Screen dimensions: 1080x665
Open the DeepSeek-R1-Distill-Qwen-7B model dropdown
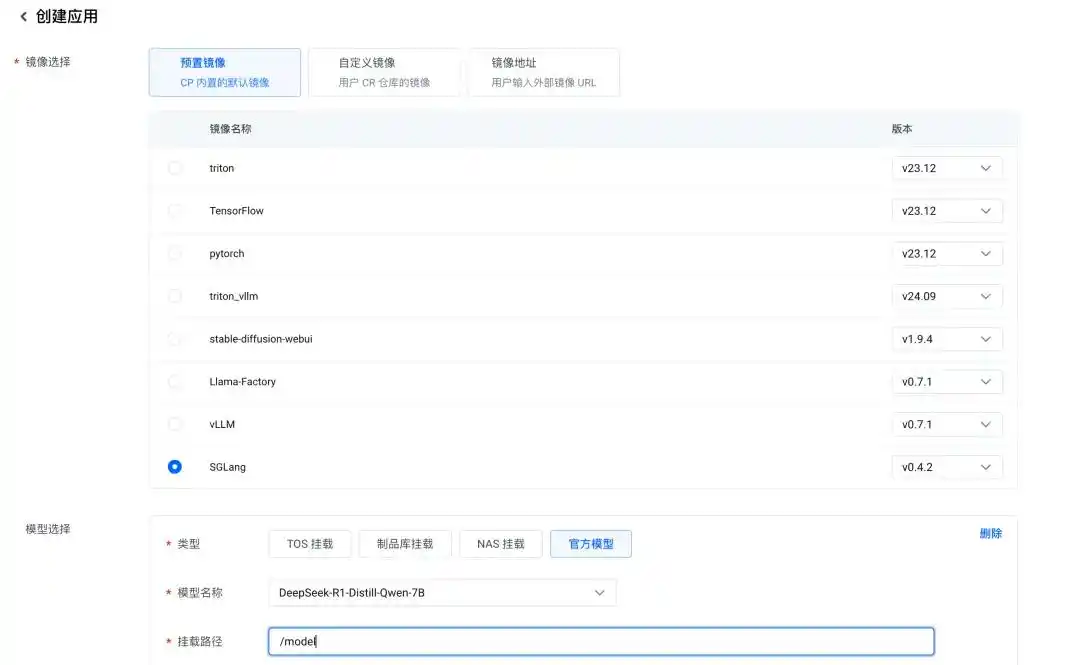(x=440, y=592)
